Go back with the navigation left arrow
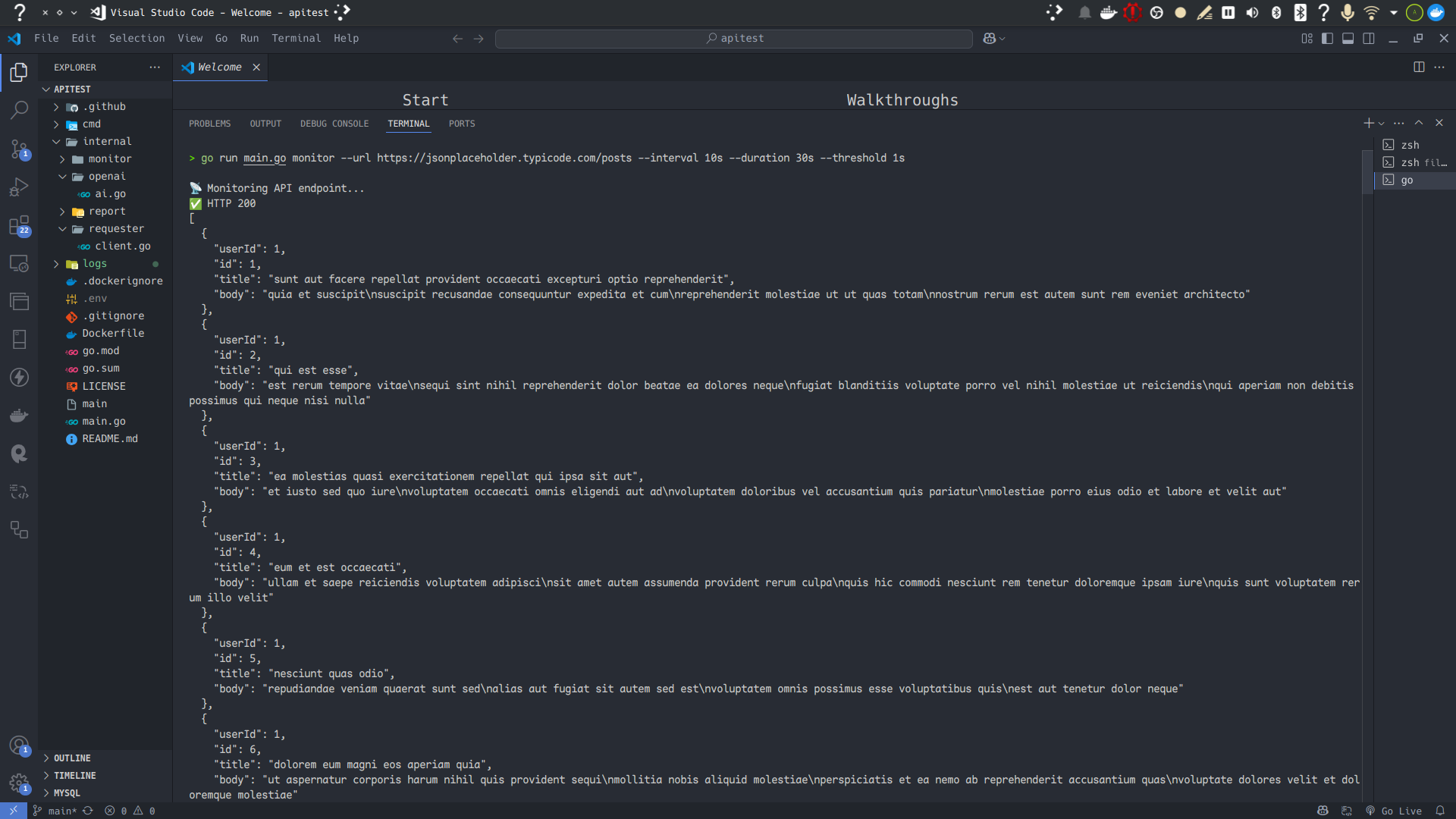Screen dimensions: 1456x819 457,39
